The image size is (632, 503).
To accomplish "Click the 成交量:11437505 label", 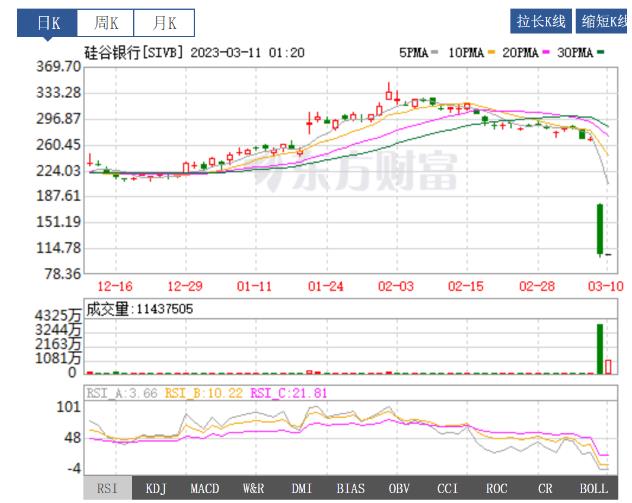I will [139, 309].
